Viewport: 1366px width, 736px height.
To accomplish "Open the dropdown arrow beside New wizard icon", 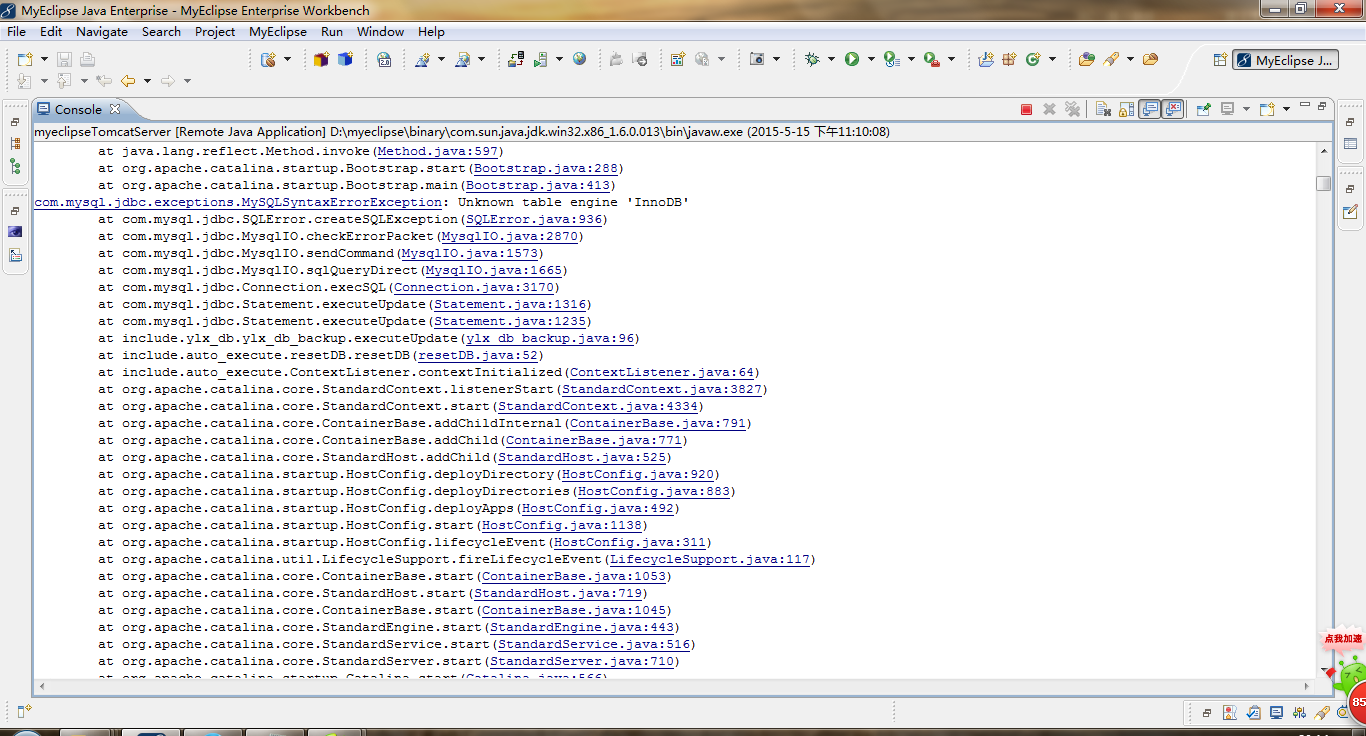I will 44,59.
